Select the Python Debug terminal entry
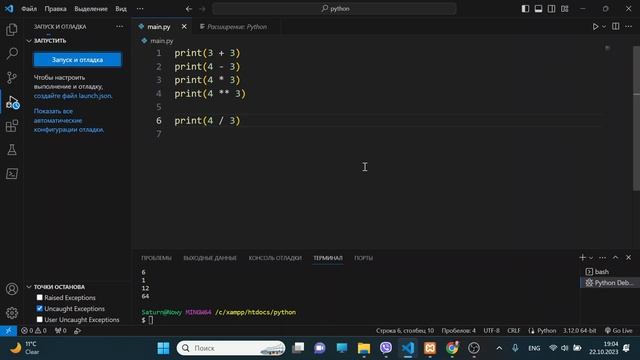 point(609,282)
